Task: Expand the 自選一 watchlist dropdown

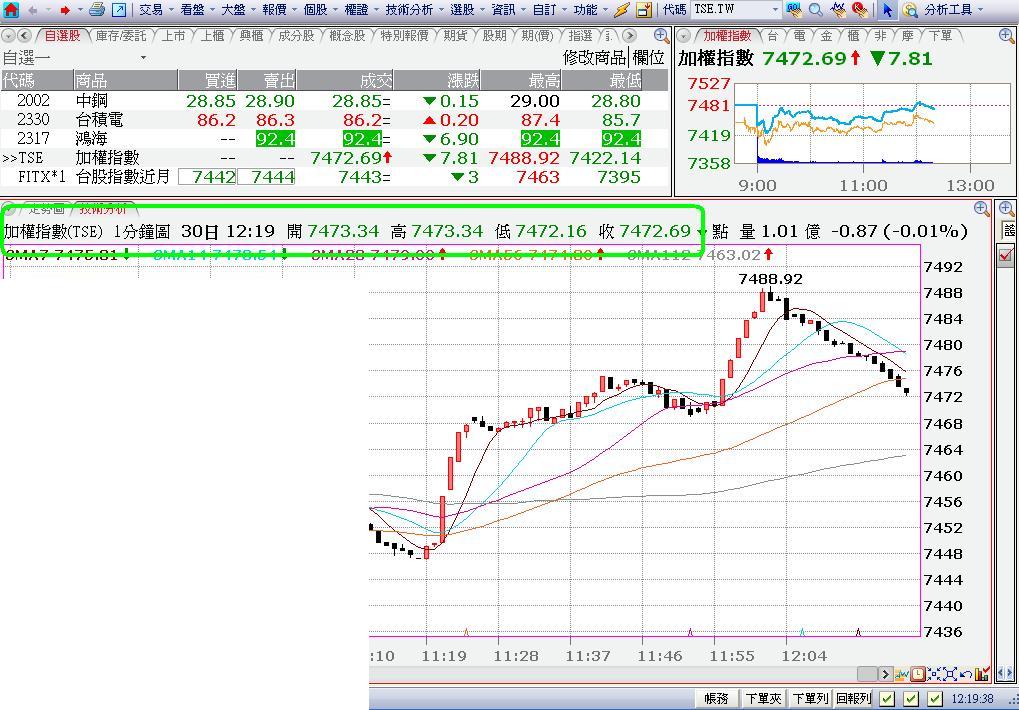Action: [143, 58]
